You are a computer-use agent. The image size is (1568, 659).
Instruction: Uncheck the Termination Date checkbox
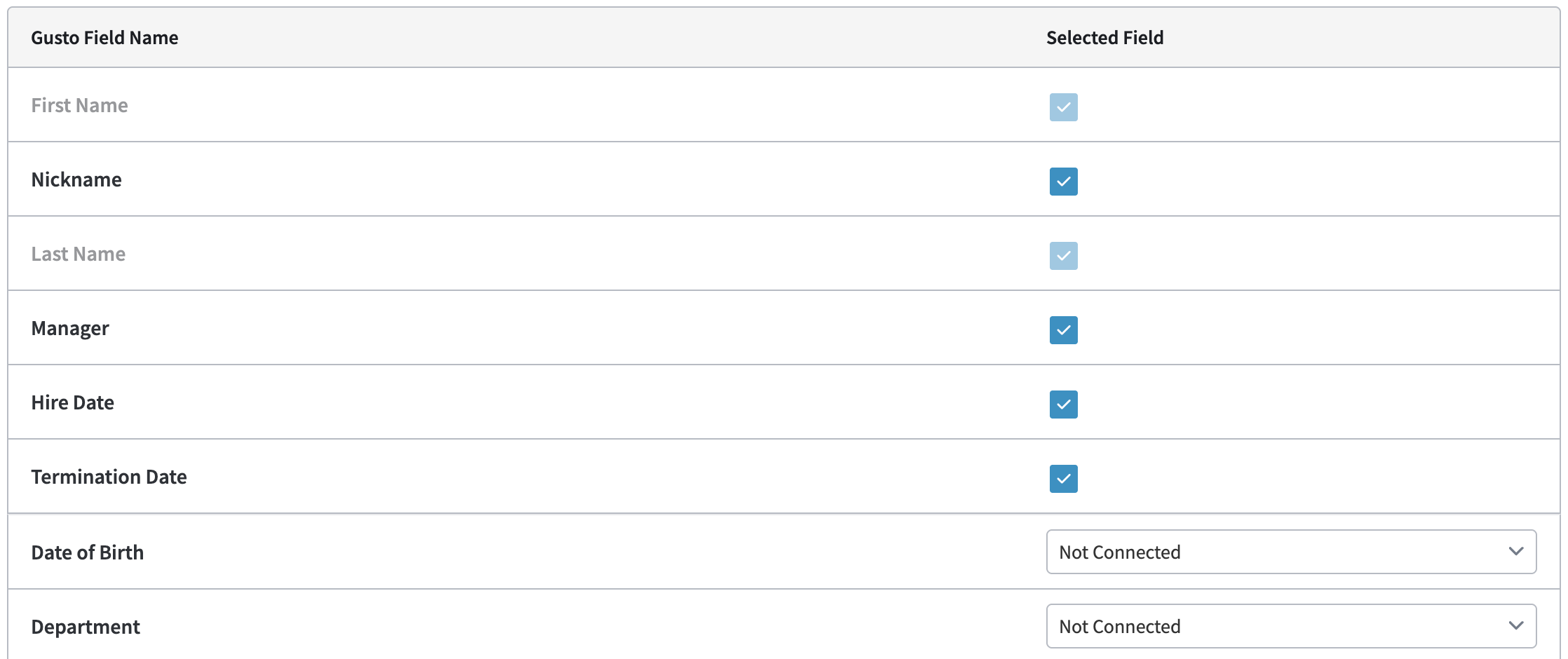coord(1063,479)
